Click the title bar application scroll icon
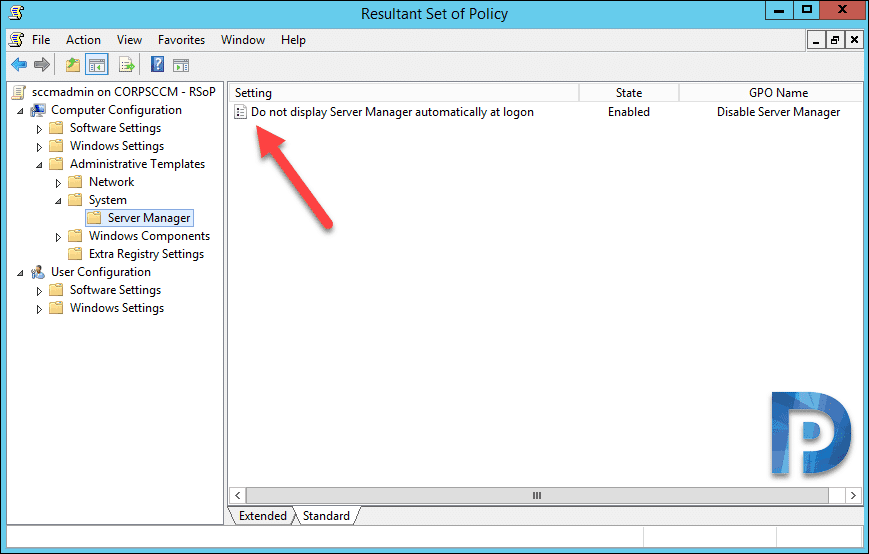869x554 pixels. click(x=17, y=12)
